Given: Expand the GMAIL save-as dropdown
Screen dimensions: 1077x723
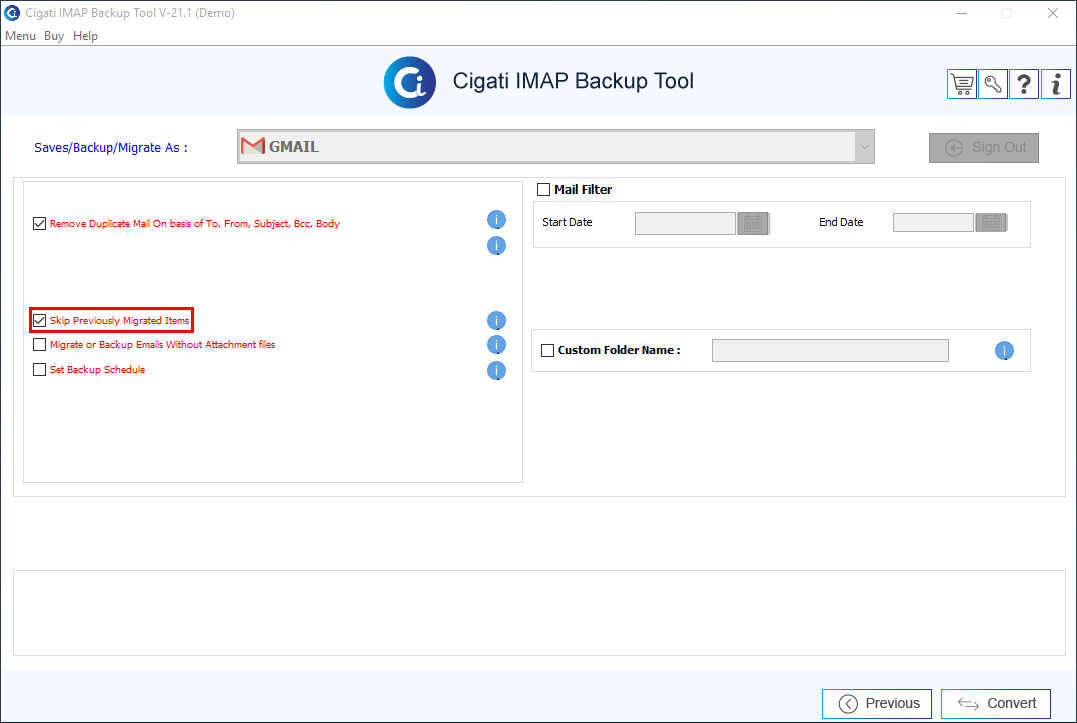Looking at the screenshot, I should 864,146.
